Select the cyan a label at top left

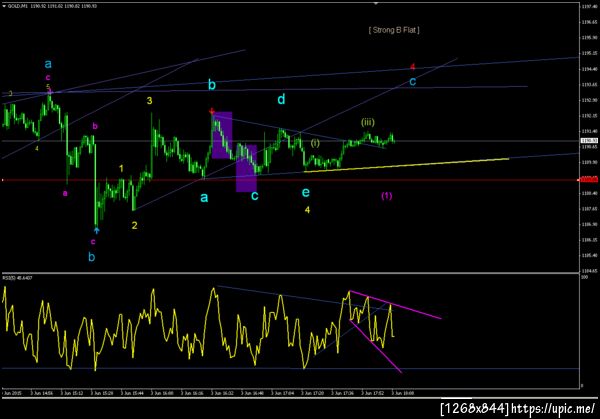tap(48, 64)
